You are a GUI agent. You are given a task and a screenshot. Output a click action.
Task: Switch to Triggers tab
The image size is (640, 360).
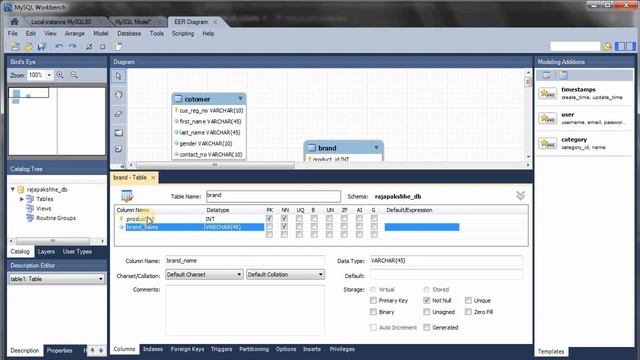[x=222, y=349]
